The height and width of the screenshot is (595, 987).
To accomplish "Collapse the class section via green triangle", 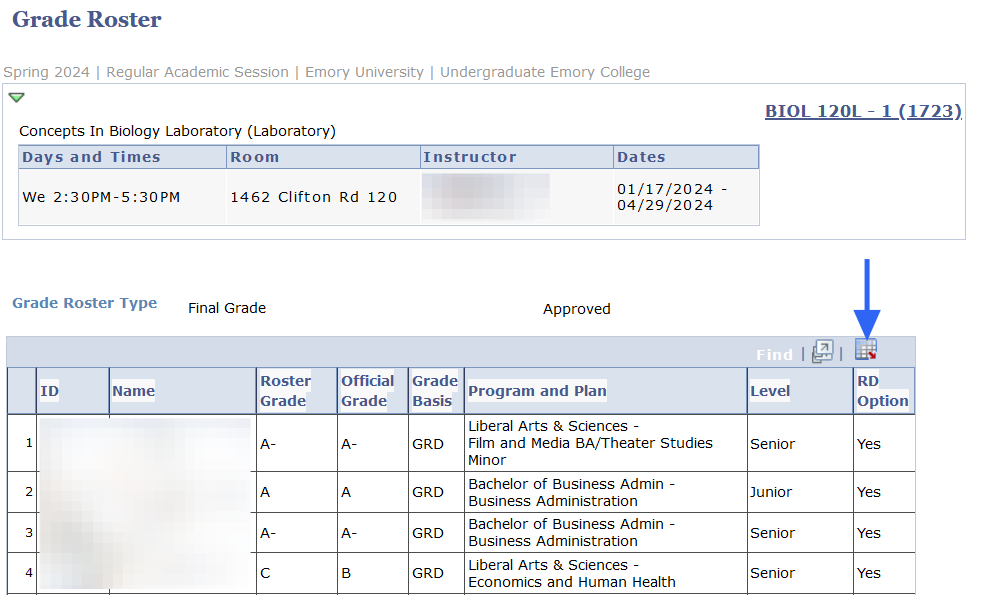I will coord(16,97).
